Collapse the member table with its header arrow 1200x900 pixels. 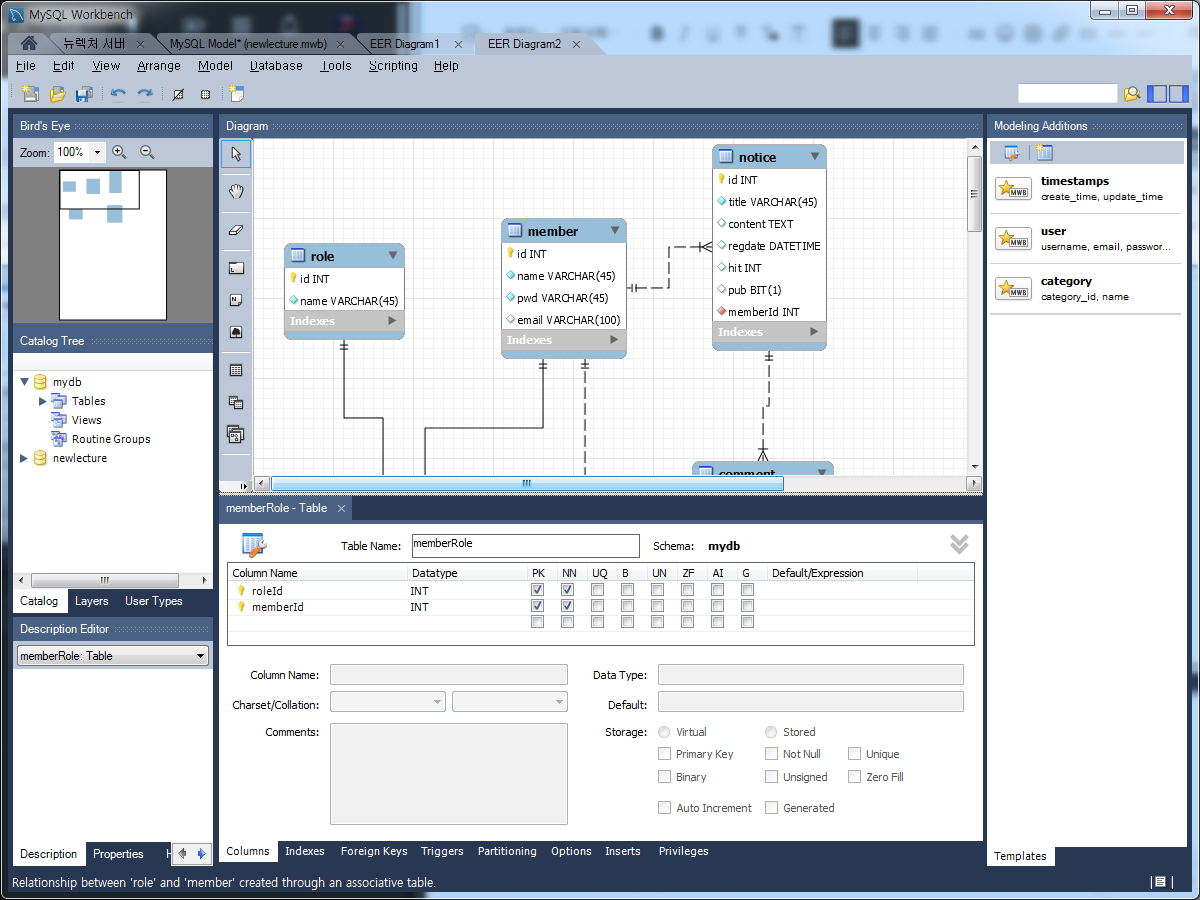coord(615,231)
